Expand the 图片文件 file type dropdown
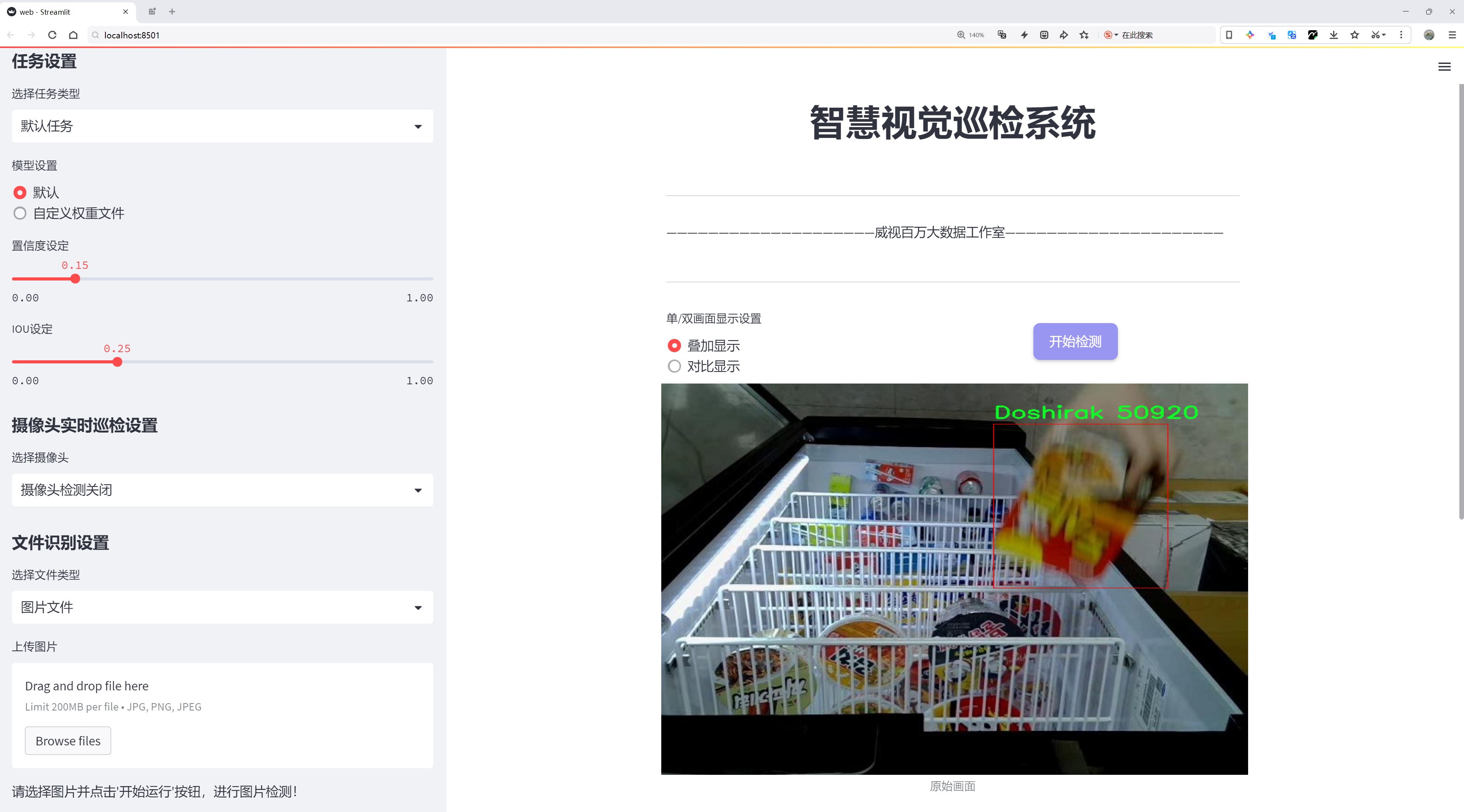The height and width of the screenshot is (812, 1464). tap(222, 607)
